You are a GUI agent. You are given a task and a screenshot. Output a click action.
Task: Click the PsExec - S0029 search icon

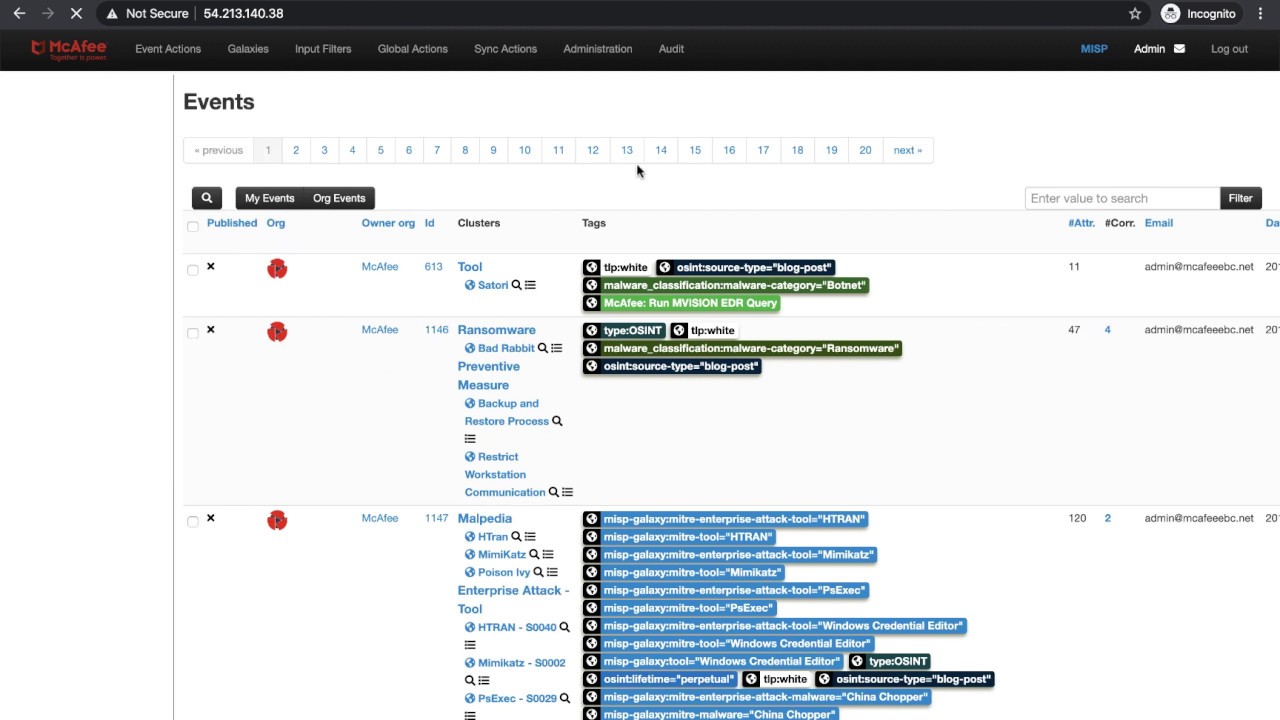(x=564, y=698)
